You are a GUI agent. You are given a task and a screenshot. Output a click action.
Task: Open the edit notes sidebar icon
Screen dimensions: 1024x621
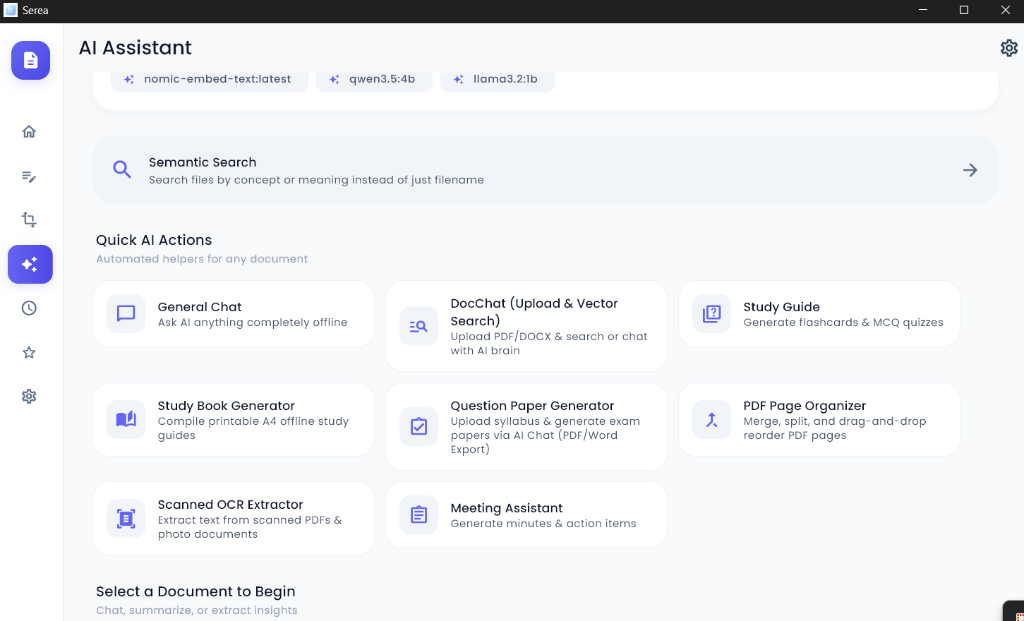click(29, 176)
